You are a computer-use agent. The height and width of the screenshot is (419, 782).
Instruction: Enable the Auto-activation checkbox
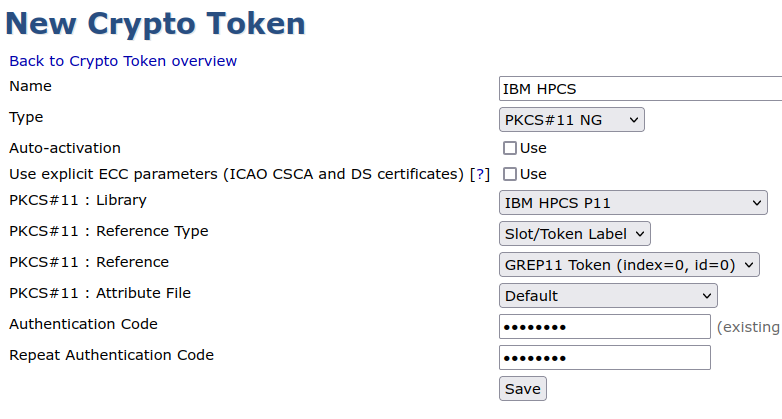[510, 148]
